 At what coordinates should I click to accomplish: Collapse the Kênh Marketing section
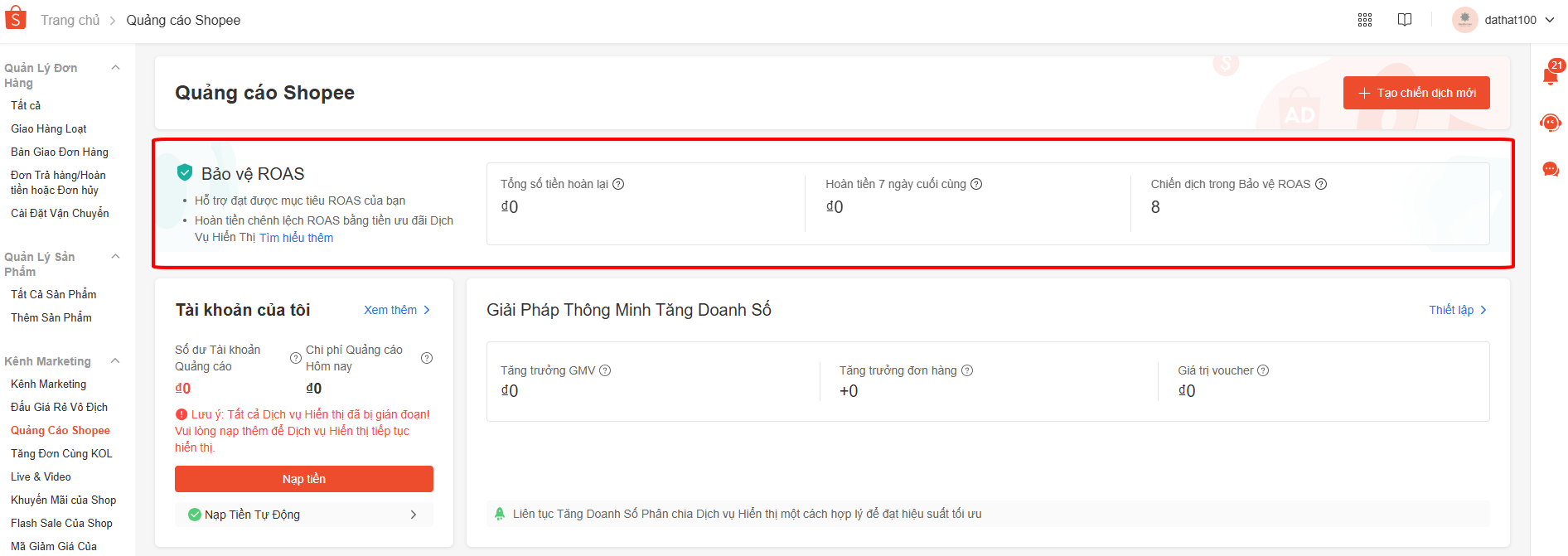pyautogui.click(x=115, y=361)
